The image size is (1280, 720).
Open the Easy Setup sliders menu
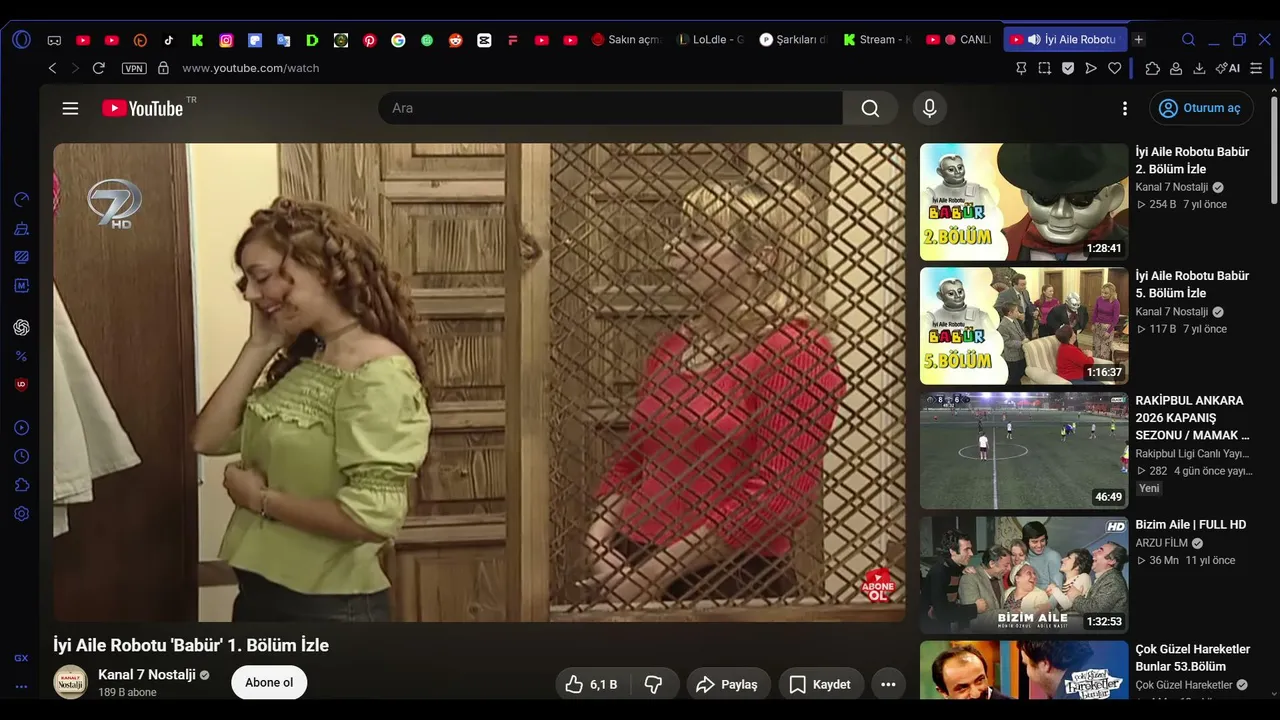click(x=1256, y=68)
